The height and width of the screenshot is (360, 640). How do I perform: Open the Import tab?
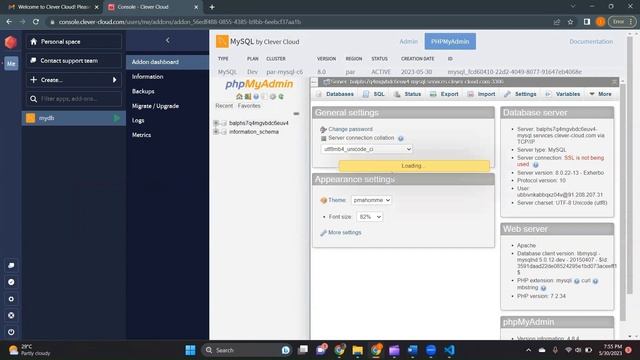point(481,94)
